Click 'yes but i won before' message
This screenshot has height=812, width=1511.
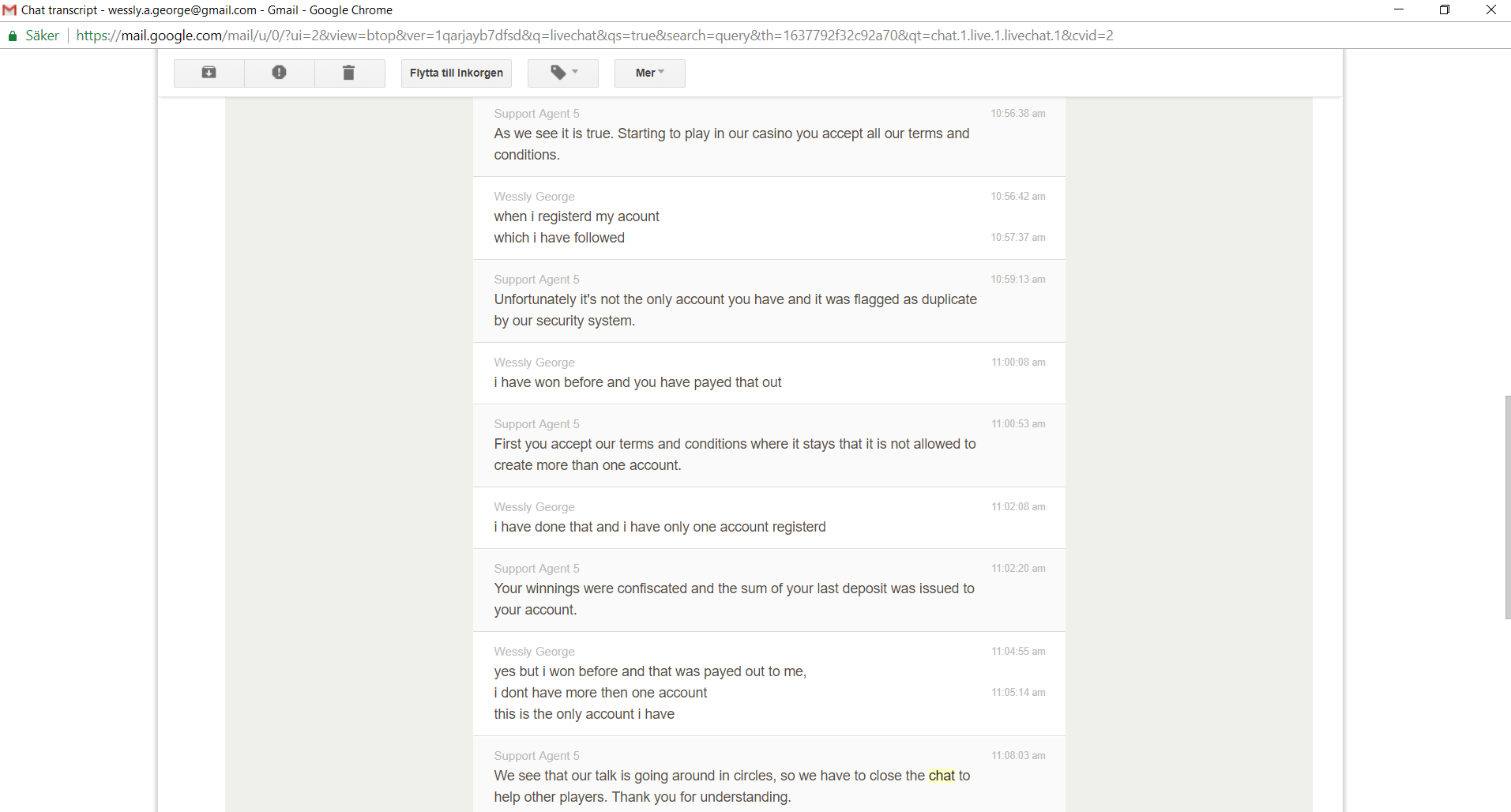coord(650,671)
